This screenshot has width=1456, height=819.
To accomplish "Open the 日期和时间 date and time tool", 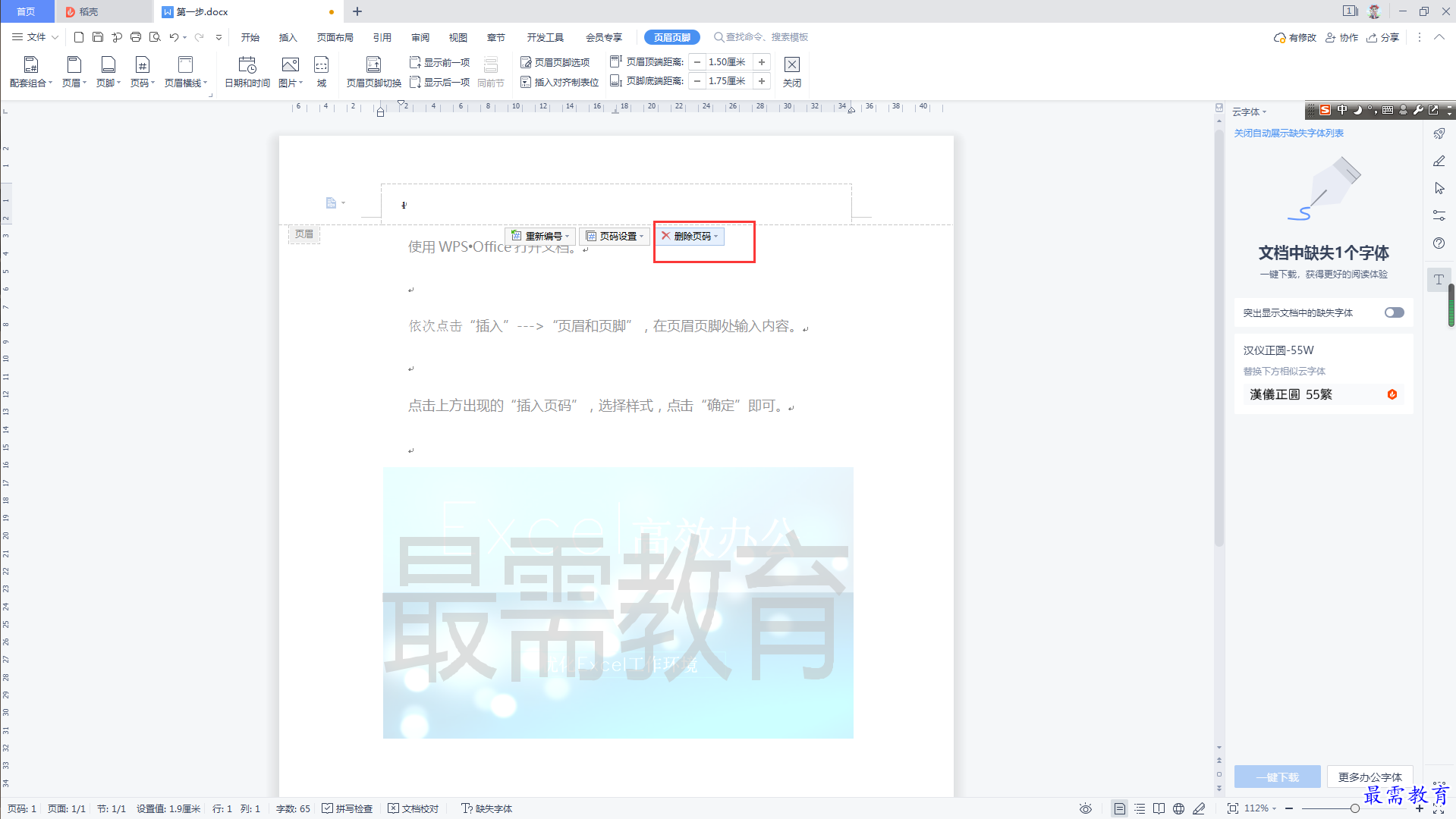I will [x=247, y=72].
